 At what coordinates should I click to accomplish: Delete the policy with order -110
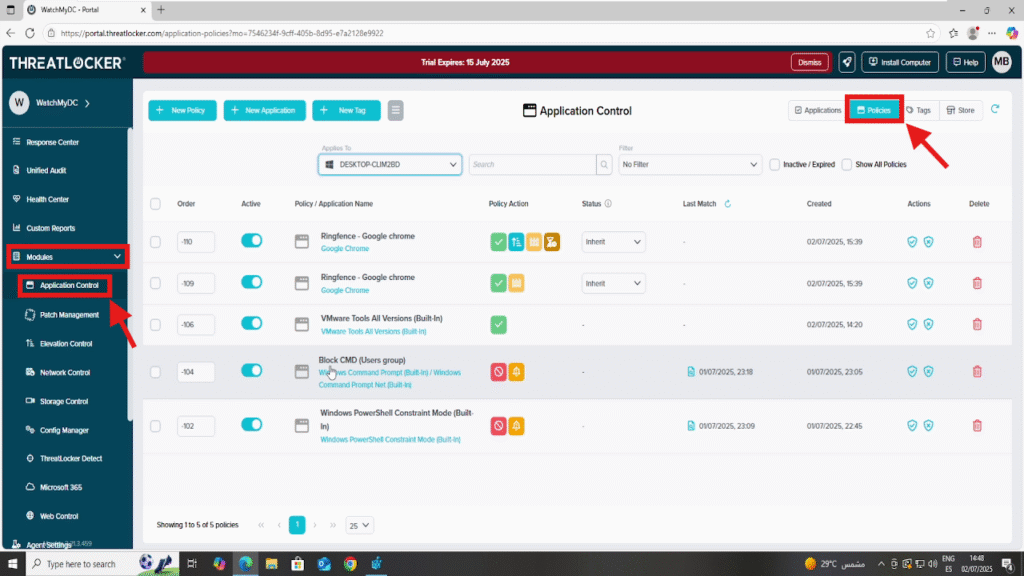coord(977,242)
